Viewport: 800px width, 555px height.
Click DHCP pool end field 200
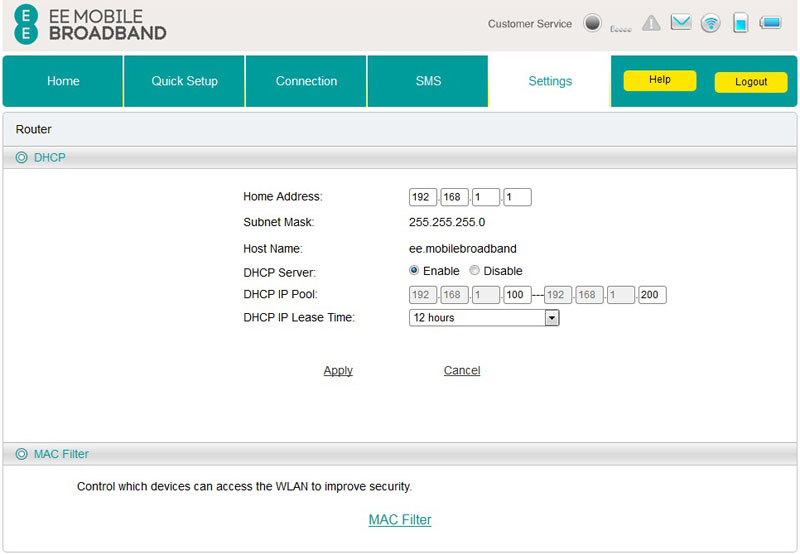(x=652, y=295)
